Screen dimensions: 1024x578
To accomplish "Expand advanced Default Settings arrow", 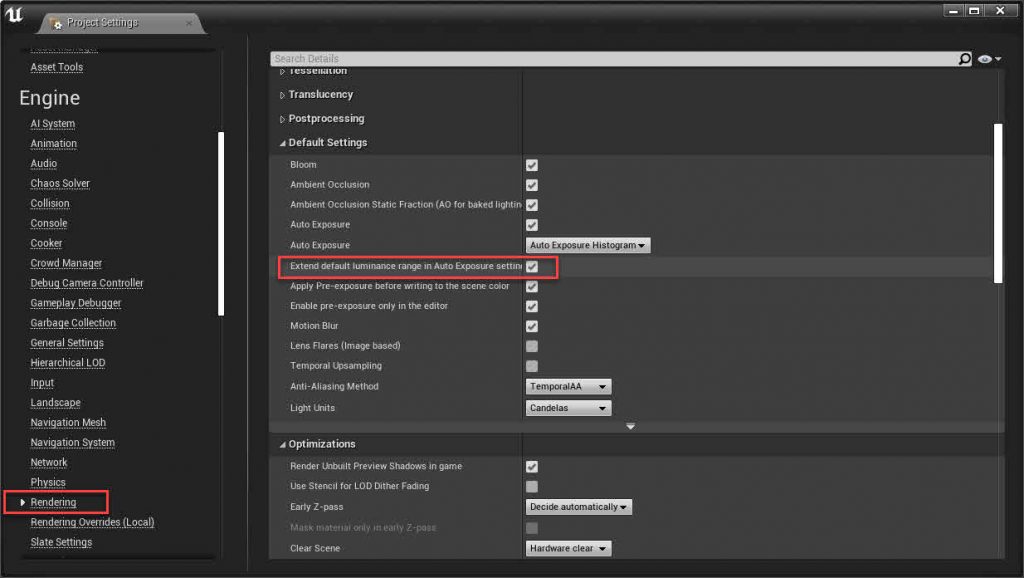I will 630,427.
